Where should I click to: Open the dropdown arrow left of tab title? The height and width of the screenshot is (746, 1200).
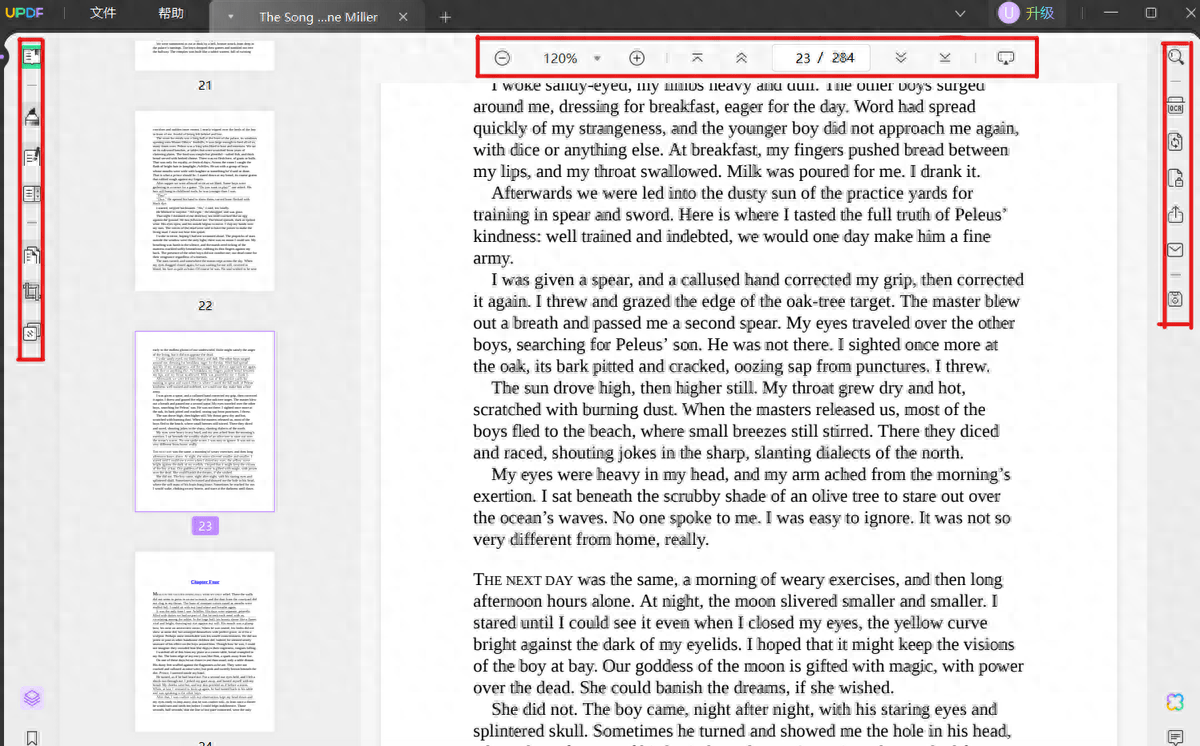231,17
